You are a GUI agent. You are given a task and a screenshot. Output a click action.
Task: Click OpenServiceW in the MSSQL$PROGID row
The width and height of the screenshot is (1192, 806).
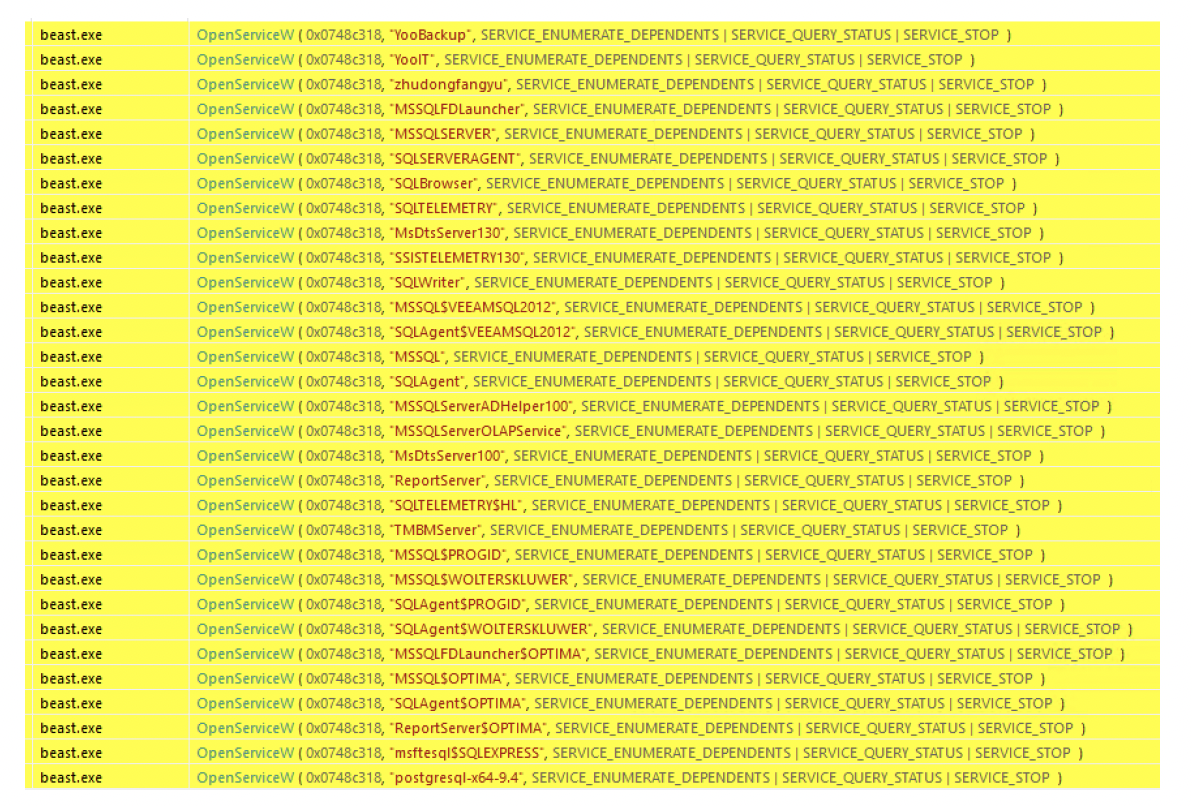click(x=245, y=555)
